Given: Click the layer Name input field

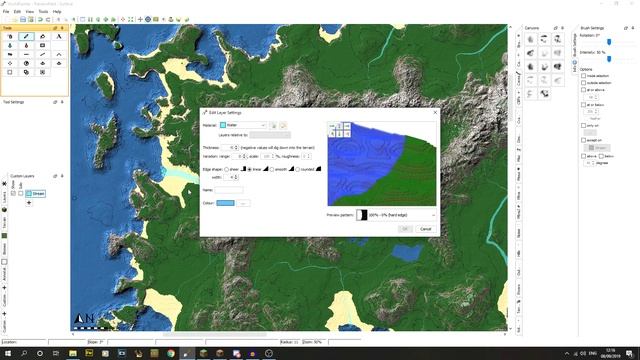Looking at the screenshot, I should coord(229,190).
